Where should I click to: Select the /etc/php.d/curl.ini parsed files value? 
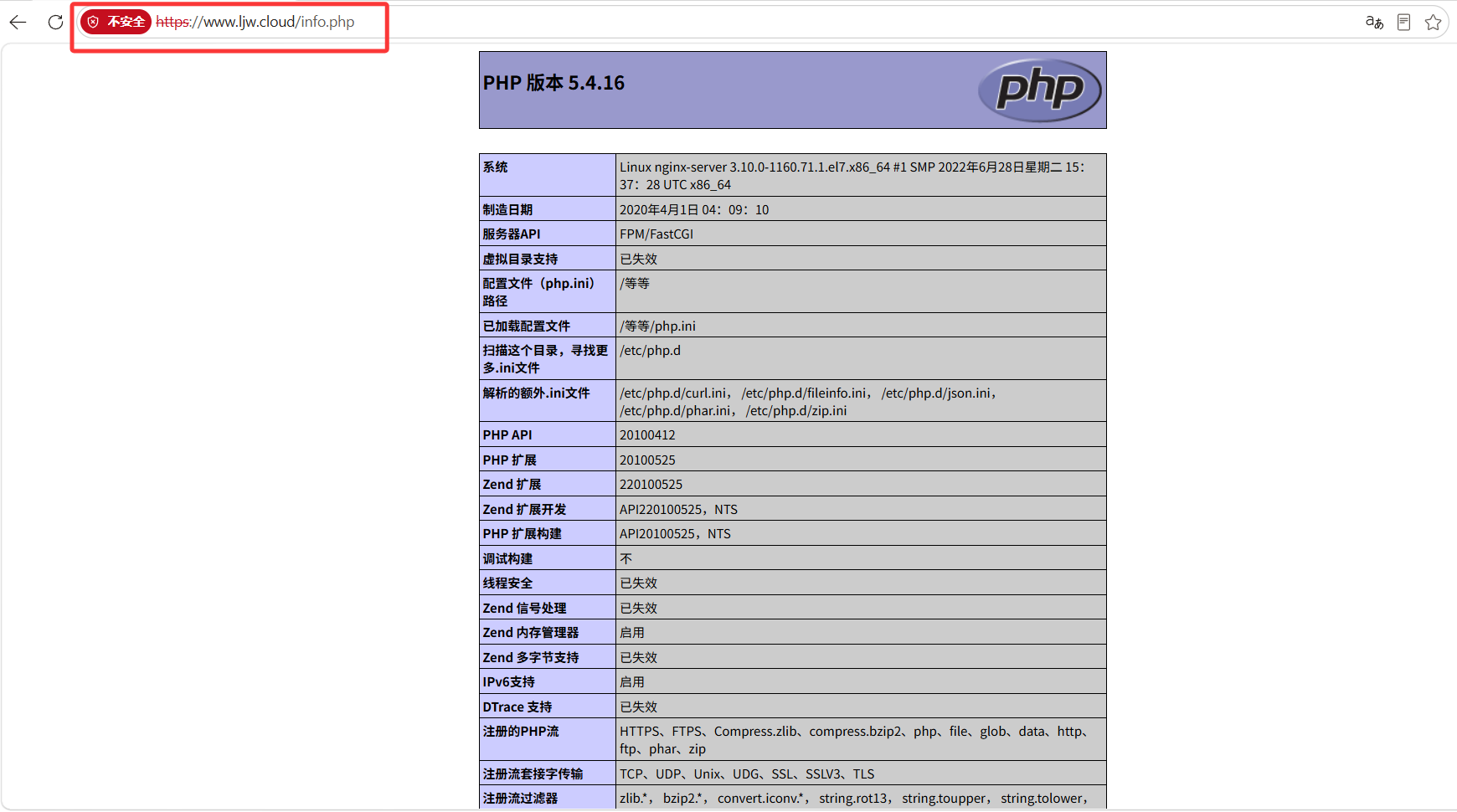click(810, 402)
